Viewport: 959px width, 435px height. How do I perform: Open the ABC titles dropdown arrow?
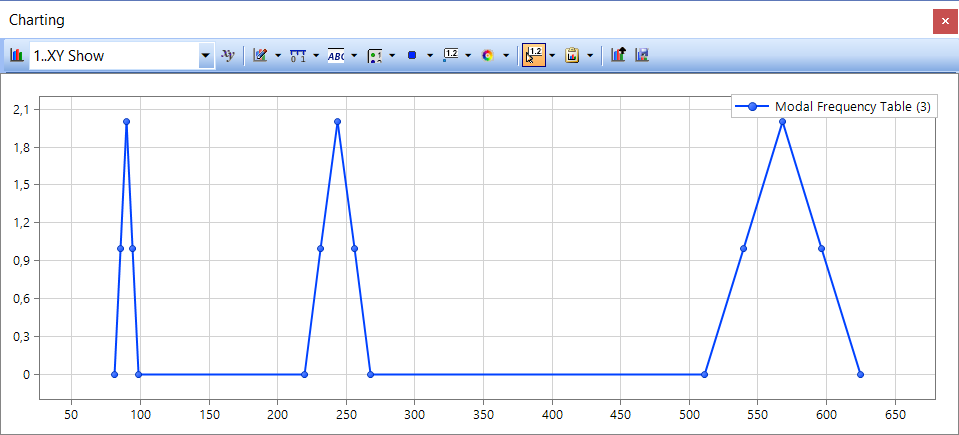pos(354,55)
